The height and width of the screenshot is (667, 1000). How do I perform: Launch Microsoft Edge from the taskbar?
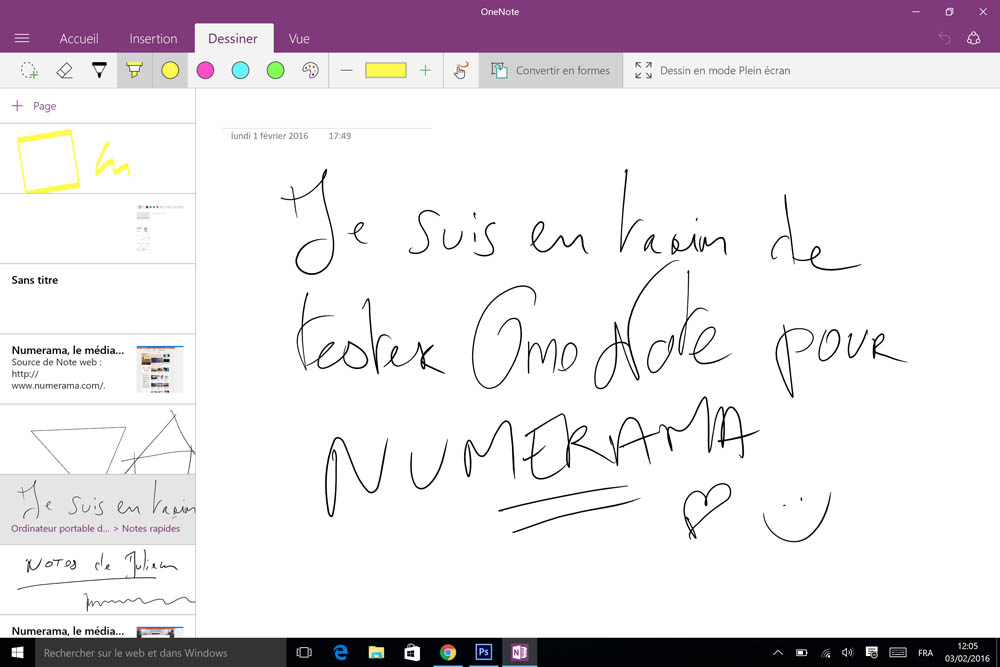(x=341, y=652)
